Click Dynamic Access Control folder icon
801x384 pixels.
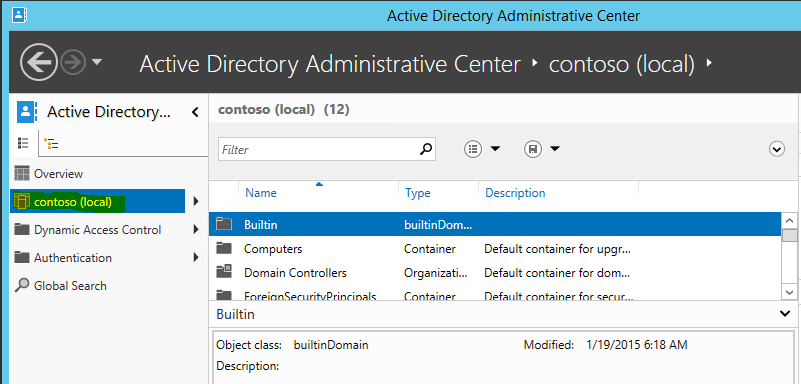22,229
